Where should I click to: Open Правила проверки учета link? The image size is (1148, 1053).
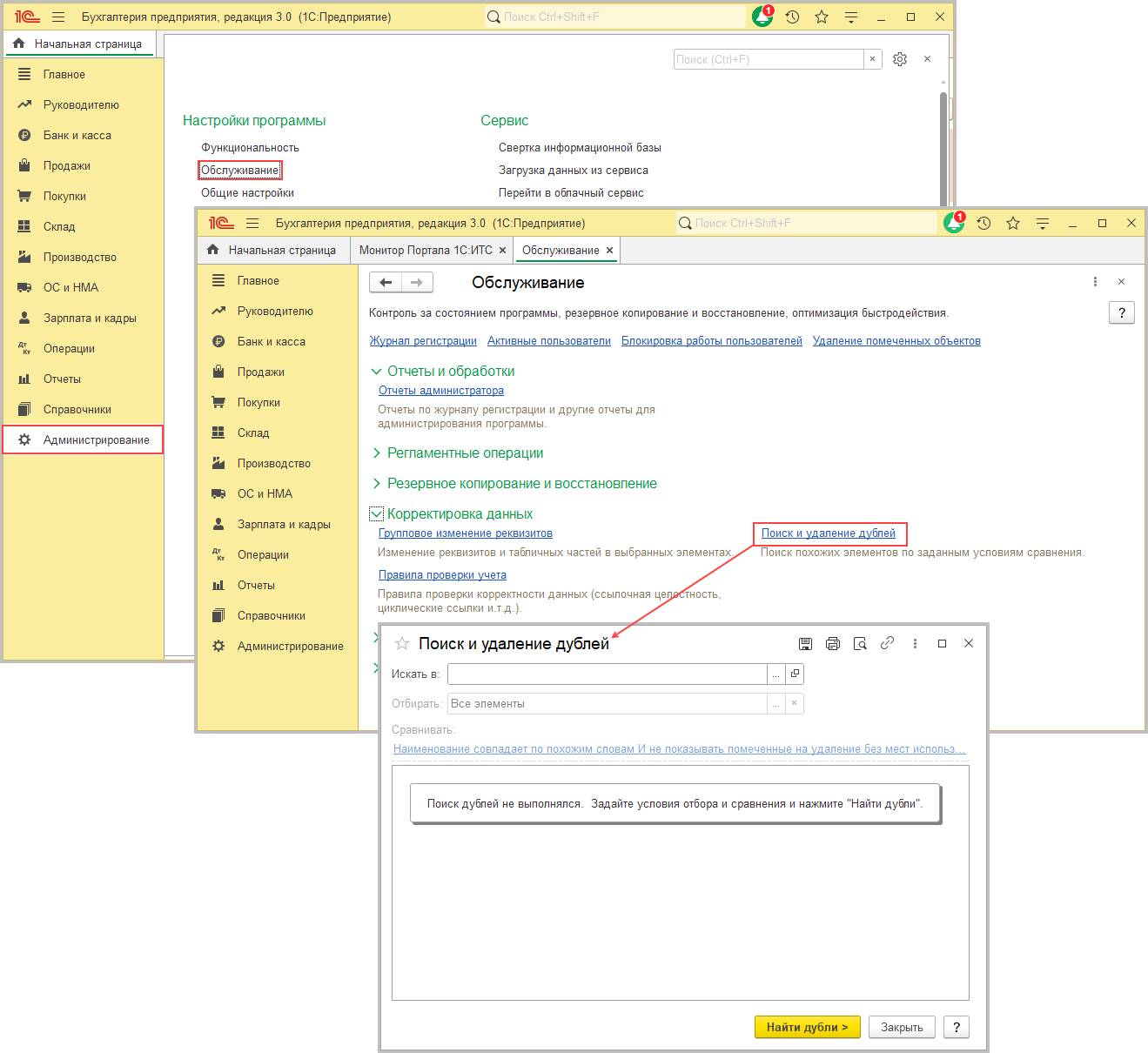tap(442, 574)
